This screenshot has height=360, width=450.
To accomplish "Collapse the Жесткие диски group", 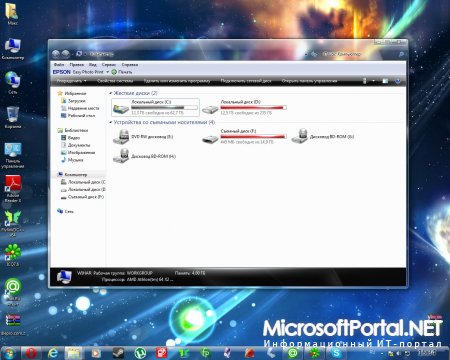I will pos(111,93).
